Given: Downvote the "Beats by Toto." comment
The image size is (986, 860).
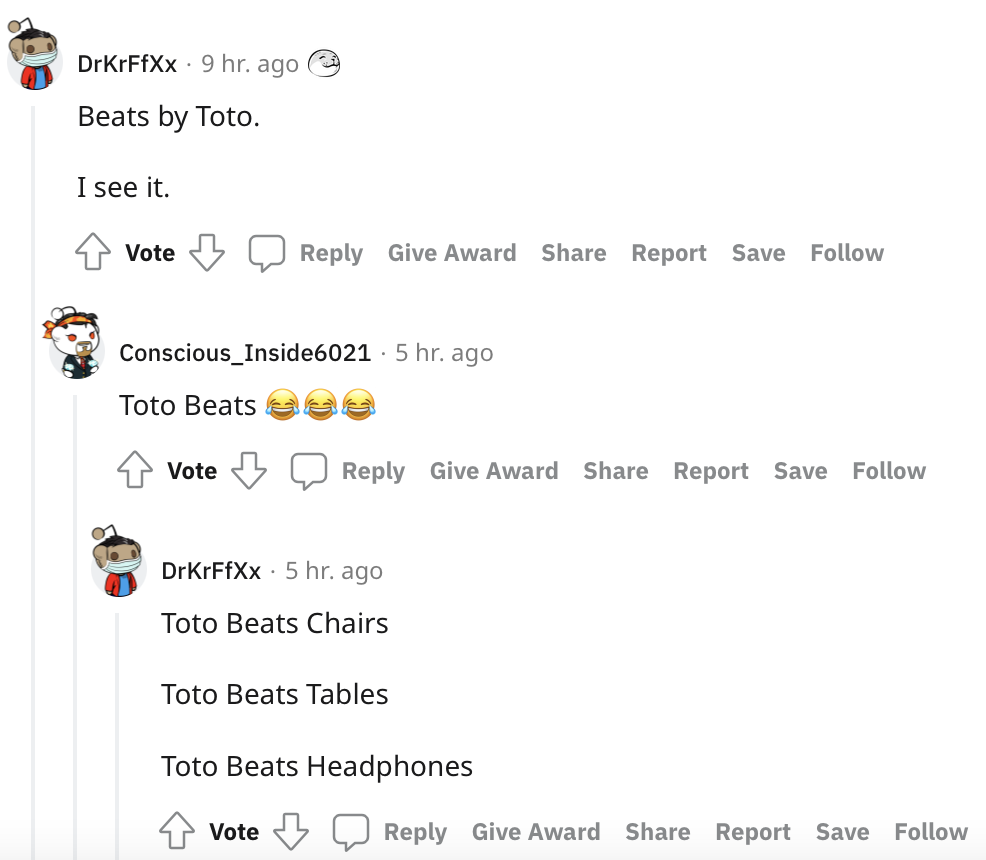Looking at the screenshot, I should click(207, 253).
